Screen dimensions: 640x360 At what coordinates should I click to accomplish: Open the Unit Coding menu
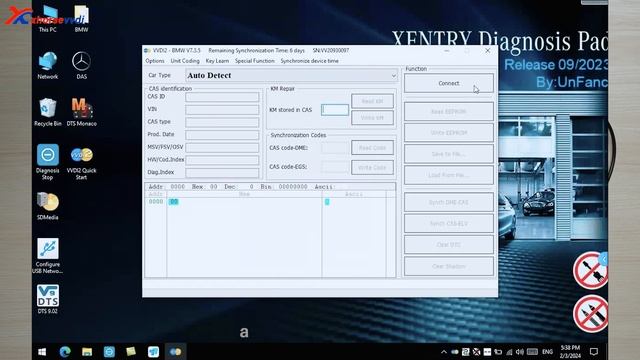click(185, 61)
